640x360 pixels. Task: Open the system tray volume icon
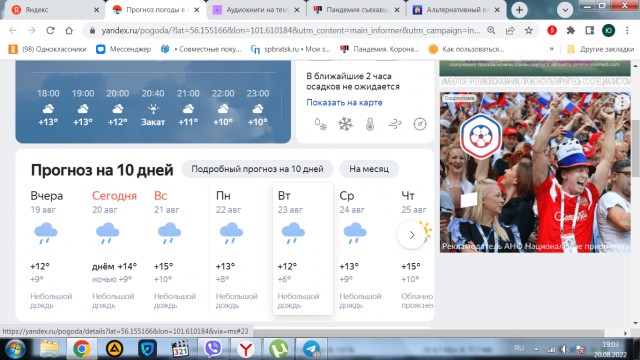point(564,349)
